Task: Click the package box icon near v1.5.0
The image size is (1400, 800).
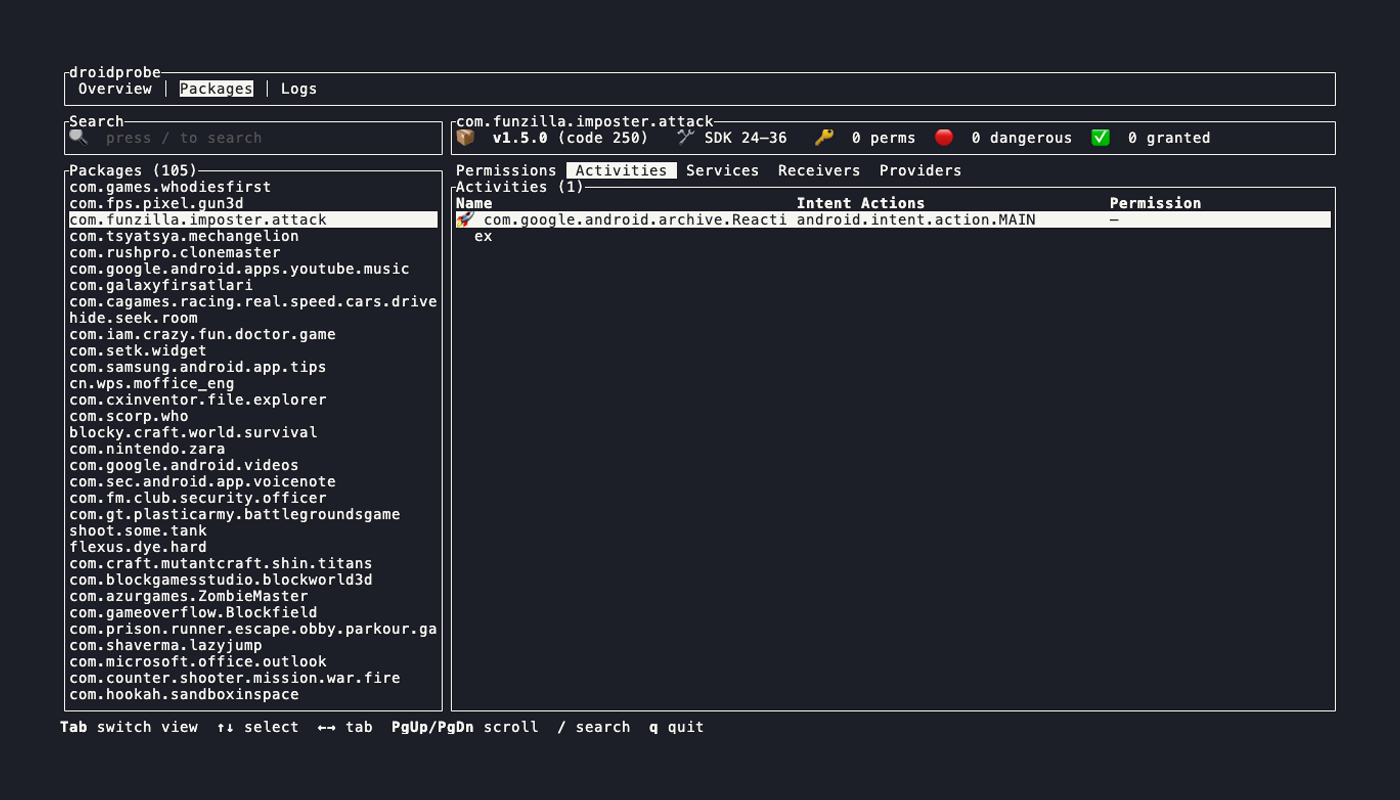Action: click(466, 138)
